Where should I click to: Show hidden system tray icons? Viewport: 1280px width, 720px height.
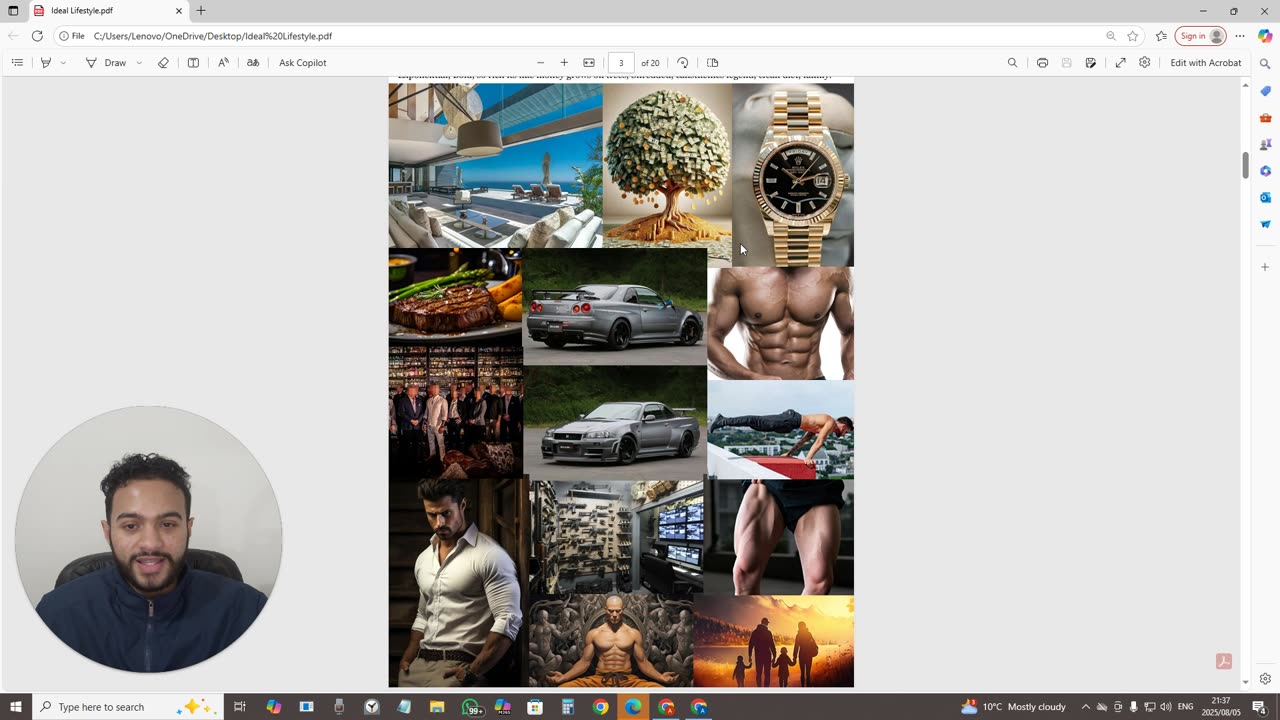1085,707
